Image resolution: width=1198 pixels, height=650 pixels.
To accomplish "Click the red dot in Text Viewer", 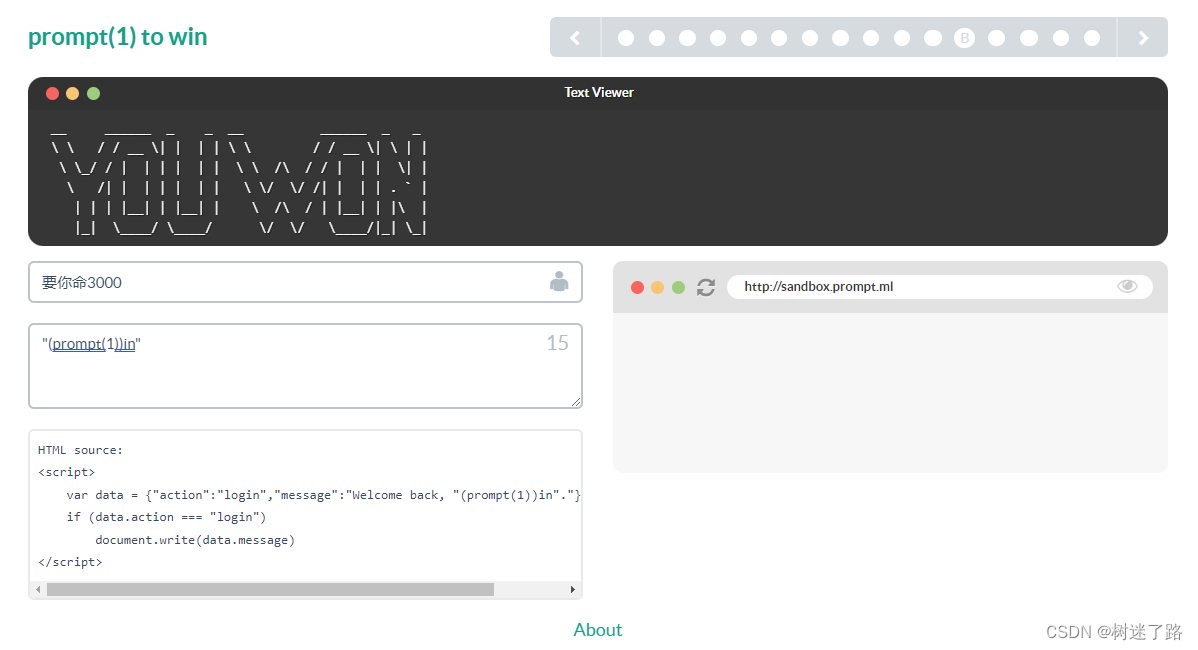I will pos(53,93).
